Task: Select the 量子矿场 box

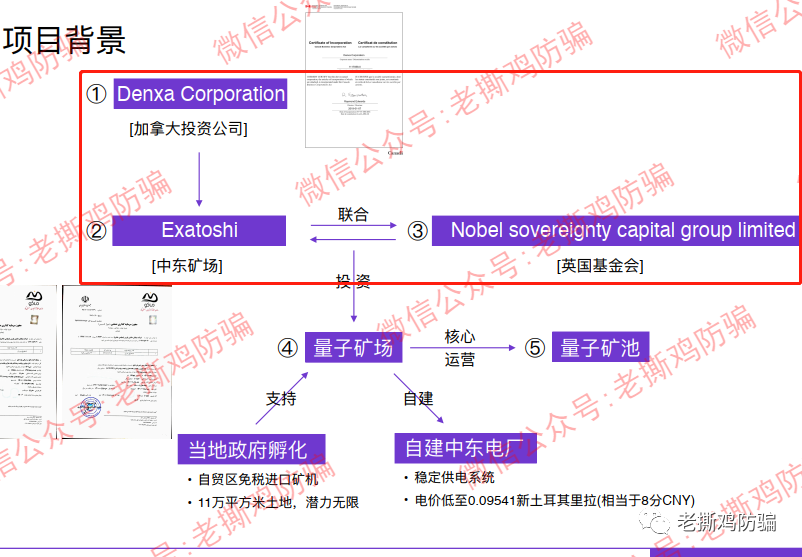Action: coord(353,347)
